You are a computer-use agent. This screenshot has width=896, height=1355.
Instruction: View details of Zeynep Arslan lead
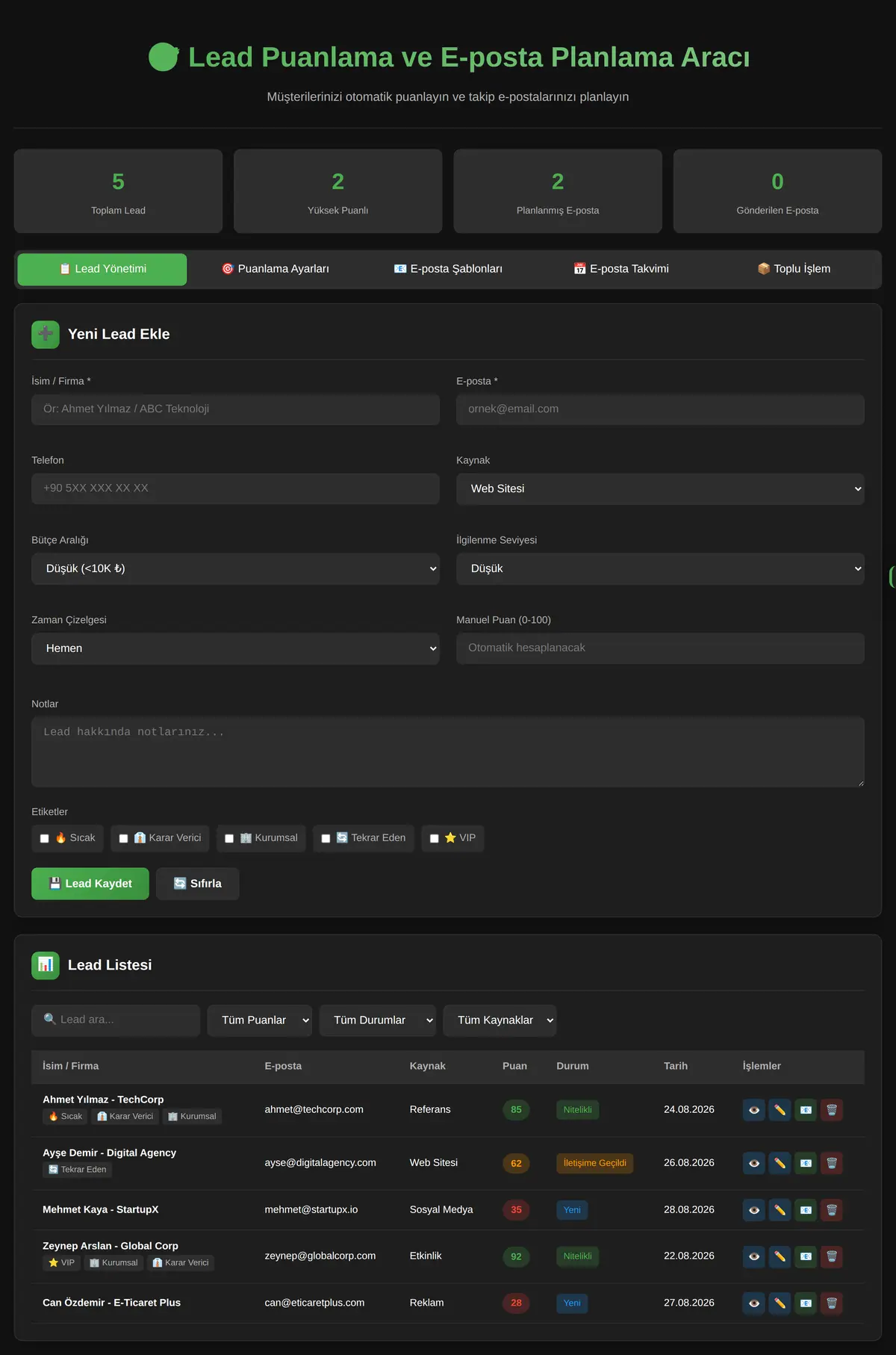click(x=754, y=1256)
